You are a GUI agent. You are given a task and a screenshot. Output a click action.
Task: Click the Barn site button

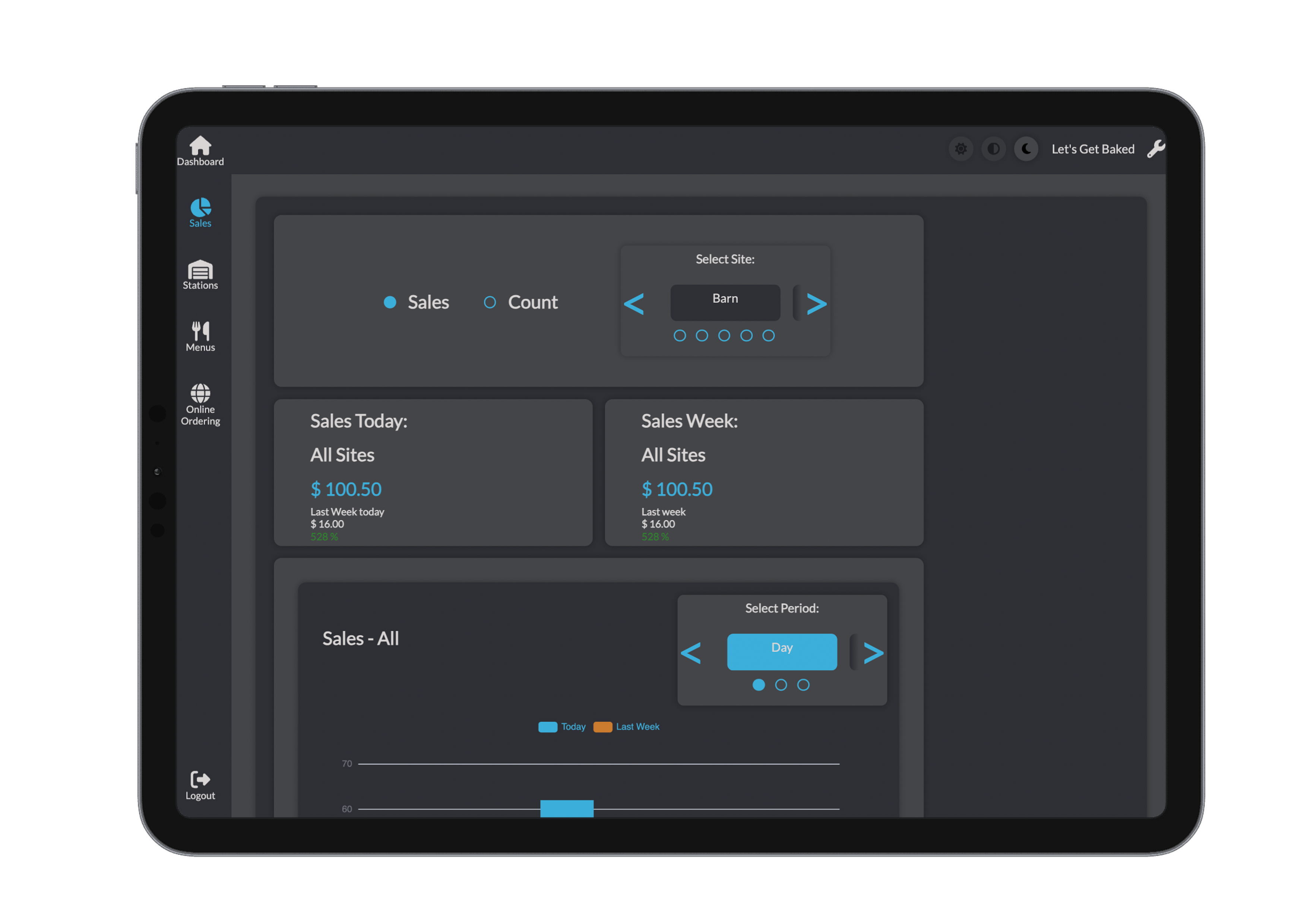coord(725,302)
